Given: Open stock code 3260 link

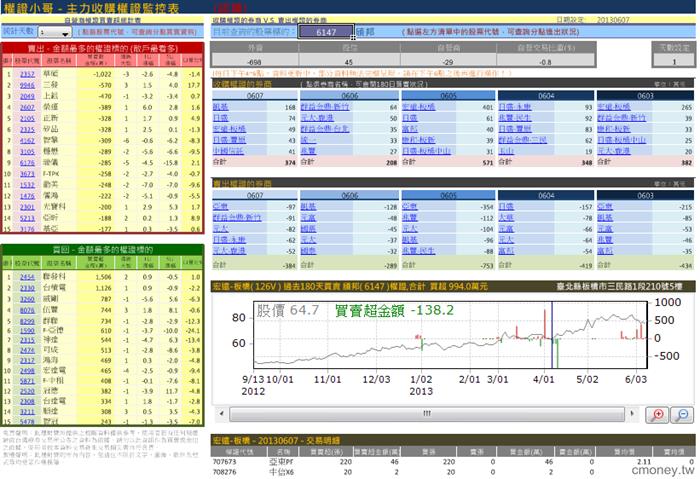Looking at the screenshot, I should point(27,299).
